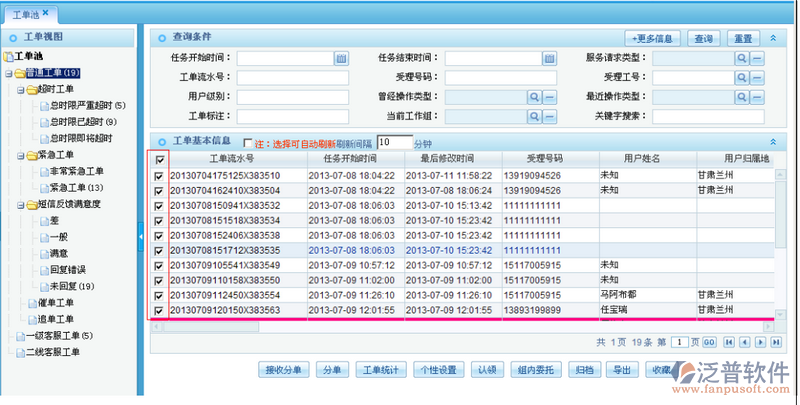Enable the auto-refresh checkbox
This screenshot has height=405, width=800.
[248, 143]
